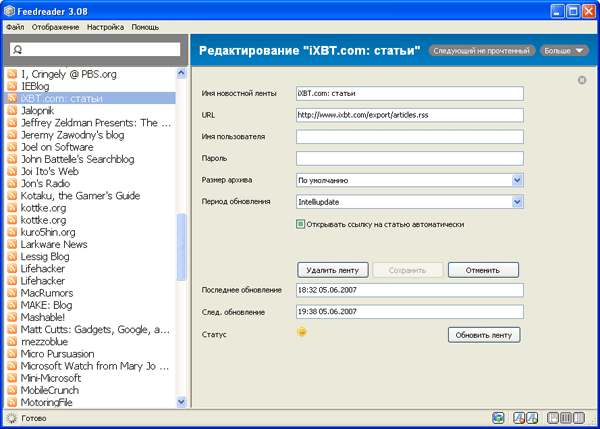The width and height of the screenshot is (600, 429).
Task: Select I, Cringely @ PBS.org feed
Action: tap(90, 74)
